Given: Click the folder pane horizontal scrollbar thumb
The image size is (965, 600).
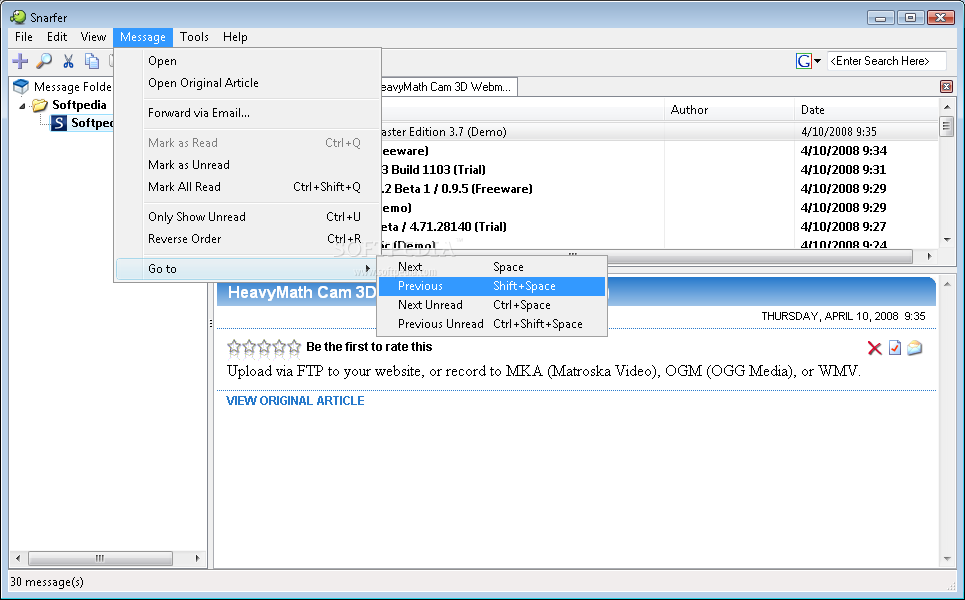Looking at the screenshot, I should tap(100, 558).
